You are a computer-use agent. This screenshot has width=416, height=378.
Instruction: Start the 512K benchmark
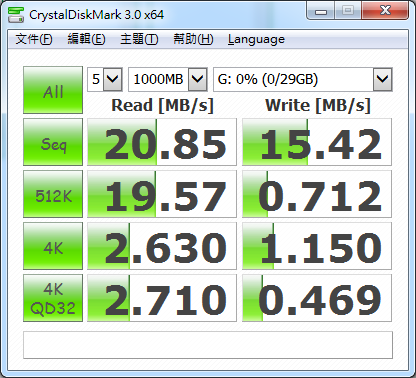53,194
